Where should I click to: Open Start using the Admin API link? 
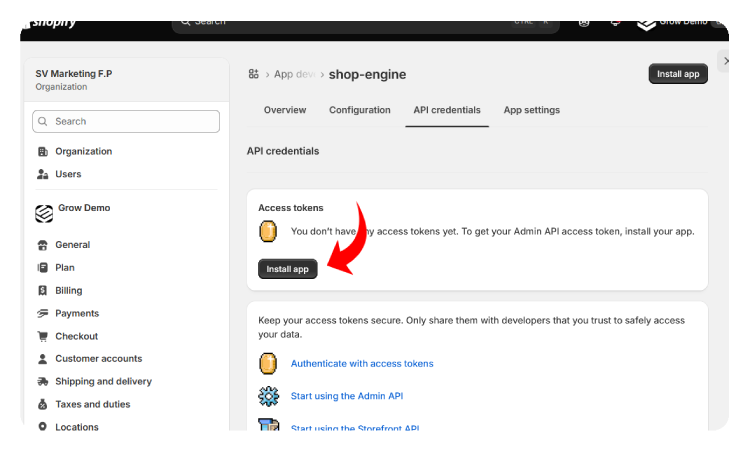tap(347, 396)
